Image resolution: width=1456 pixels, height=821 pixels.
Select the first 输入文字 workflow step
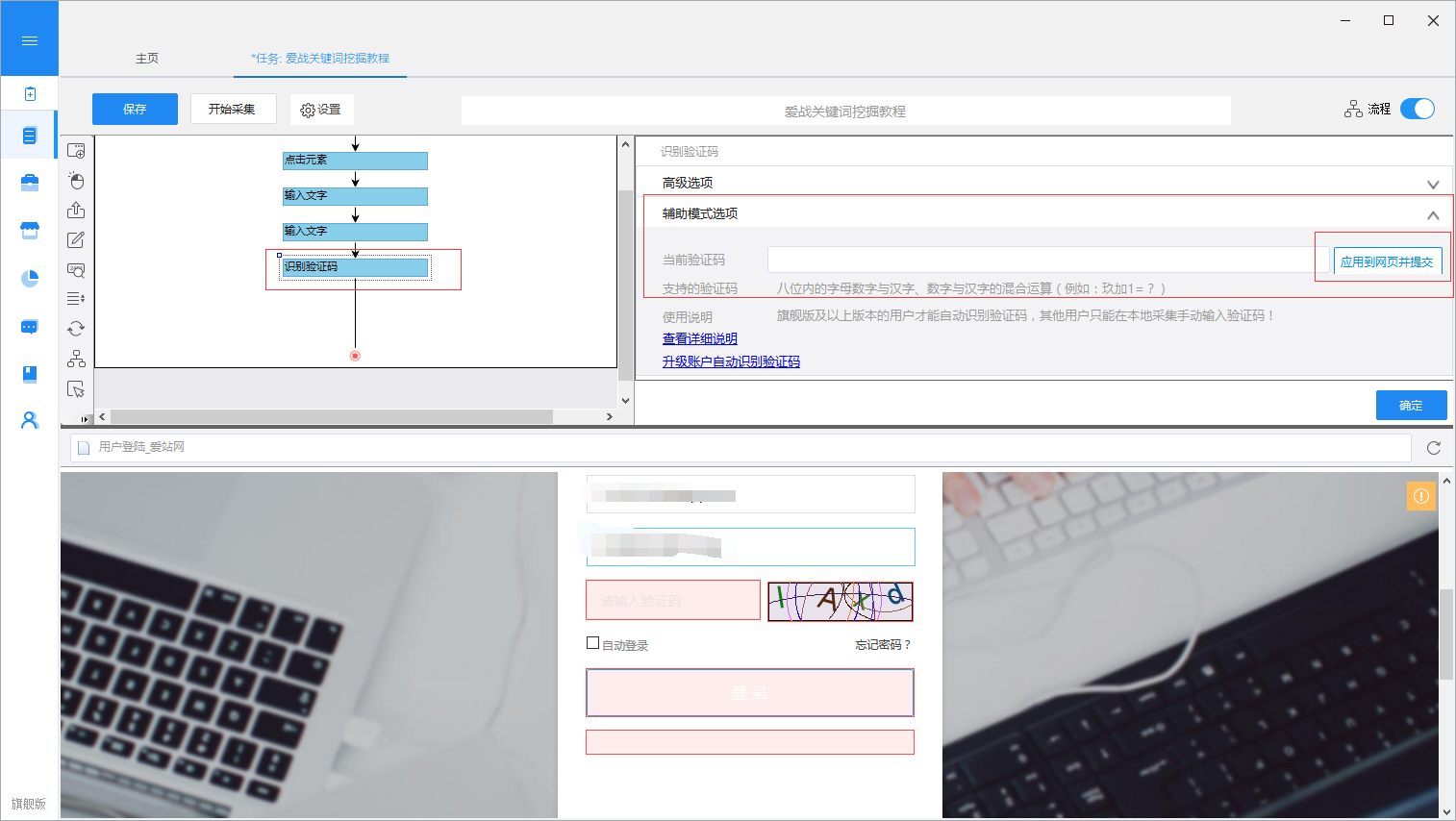click(x=355, y=196)
